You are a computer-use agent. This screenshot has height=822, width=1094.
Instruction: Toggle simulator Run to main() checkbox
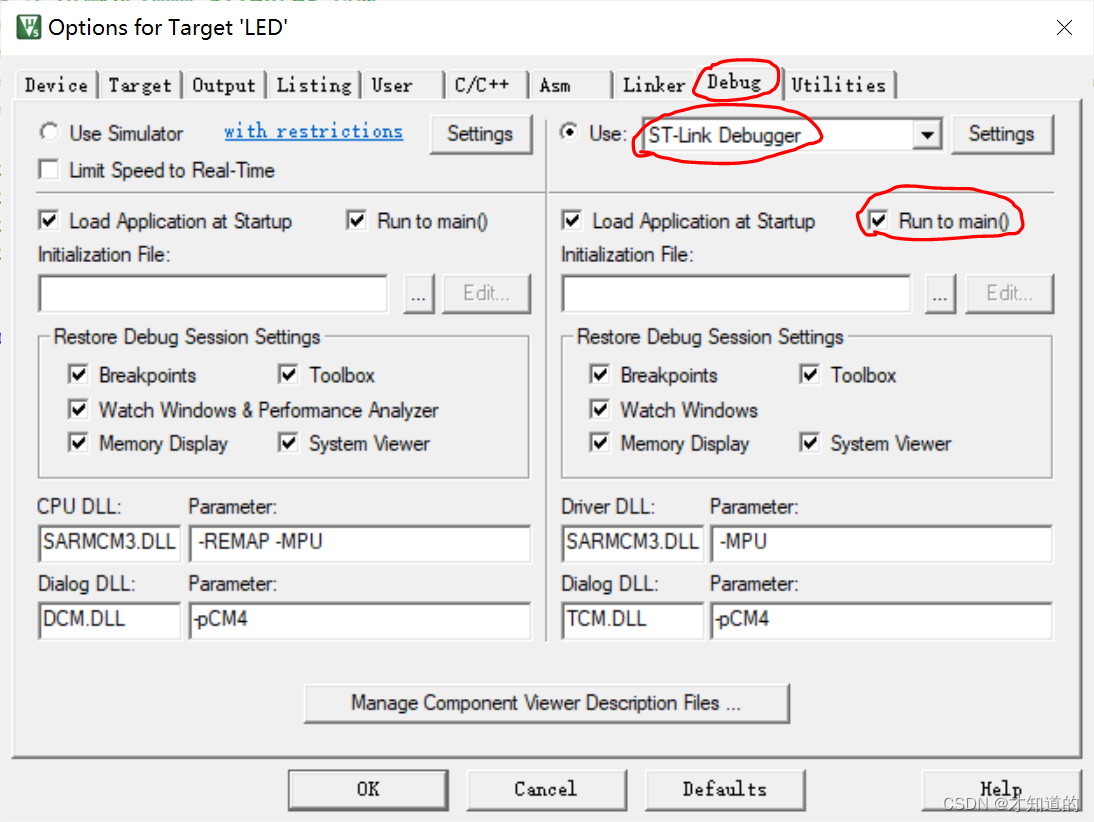pyautogui.click(x=357, y=221)
